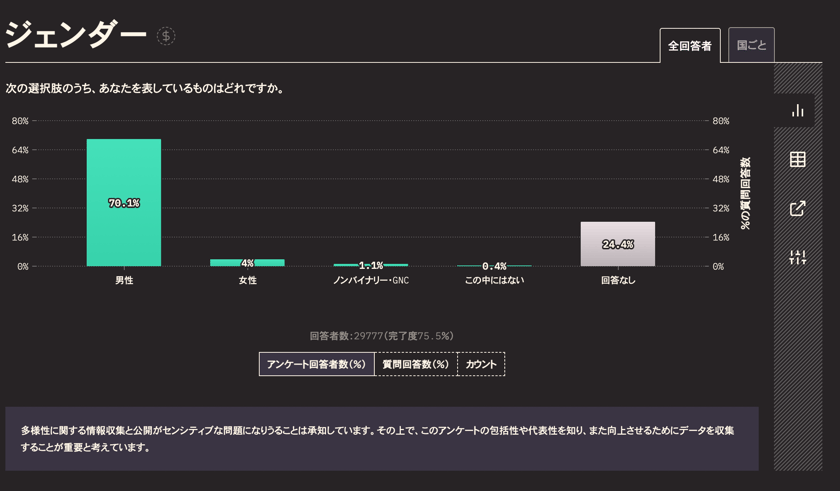The height and width of the screenshot is (491, 840).
Task: Open the filter sliders settings icon
Action: point(798,257)
